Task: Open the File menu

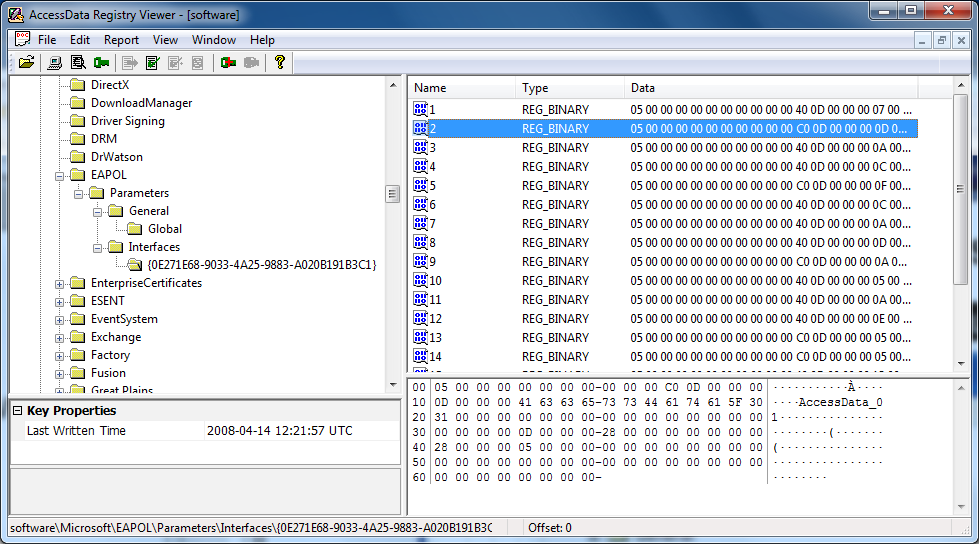Action: pos(47,40)
